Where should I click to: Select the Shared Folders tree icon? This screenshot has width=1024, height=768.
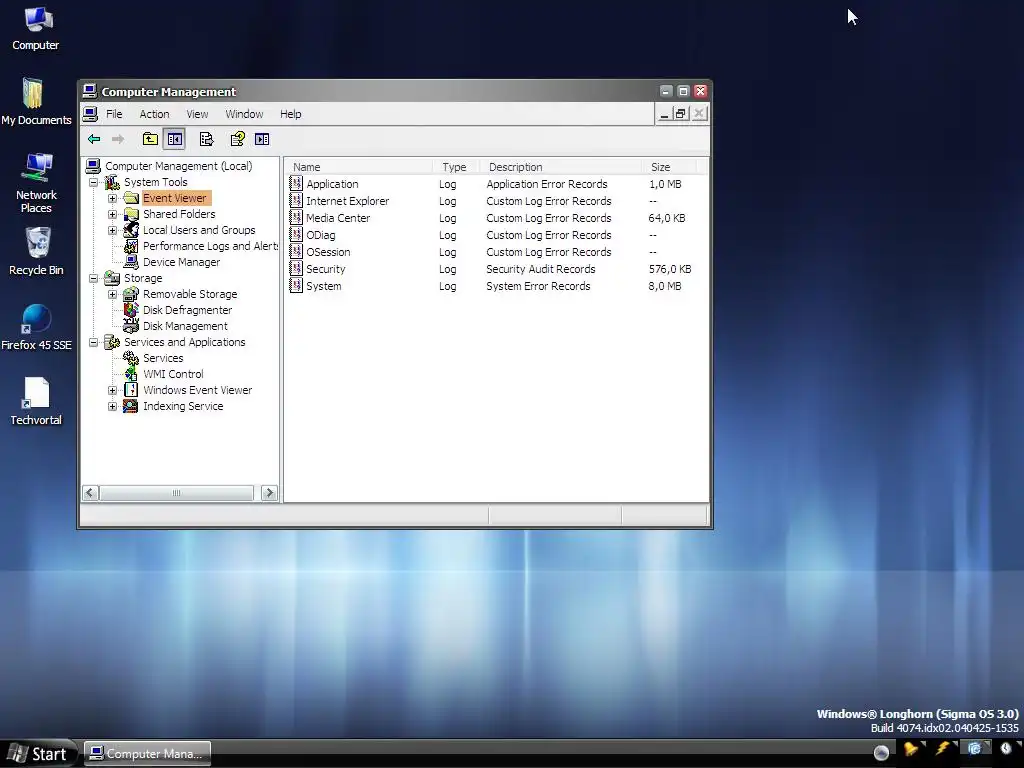point(131,214)
